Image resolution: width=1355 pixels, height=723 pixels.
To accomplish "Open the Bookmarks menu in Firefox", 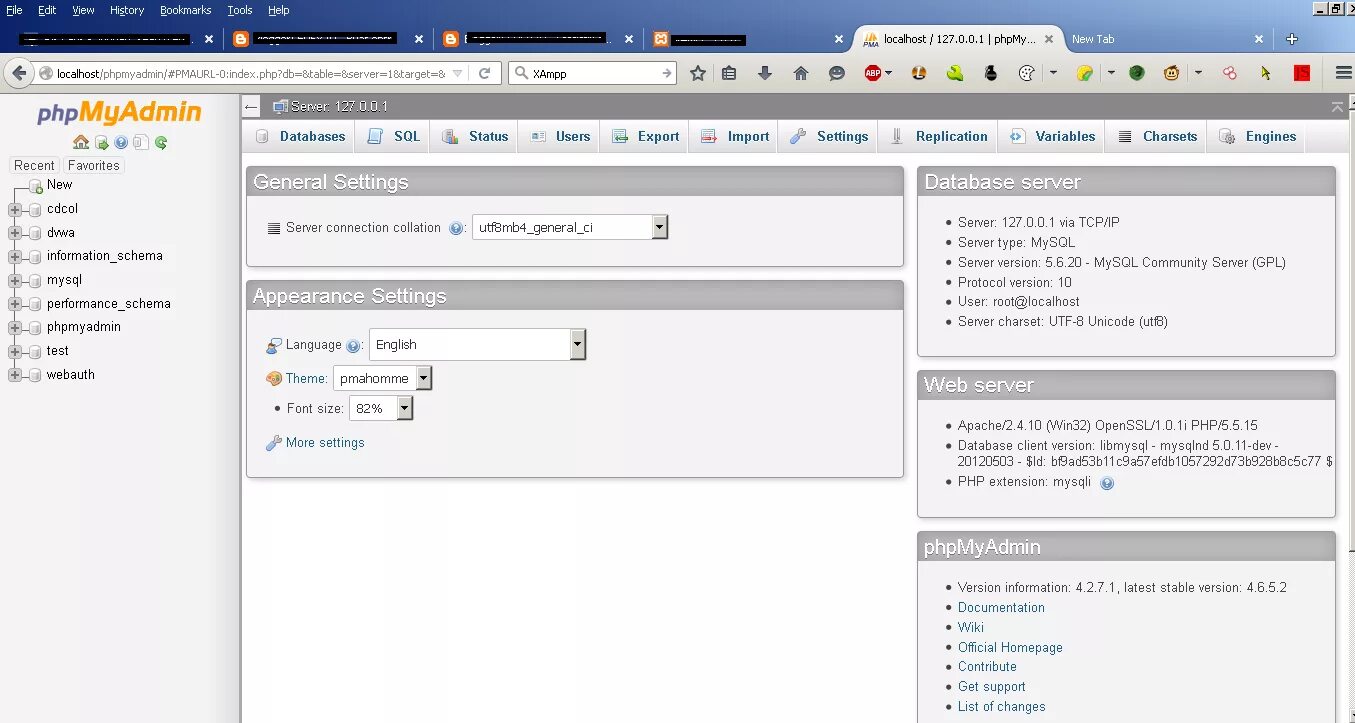I will pos(186,10).
